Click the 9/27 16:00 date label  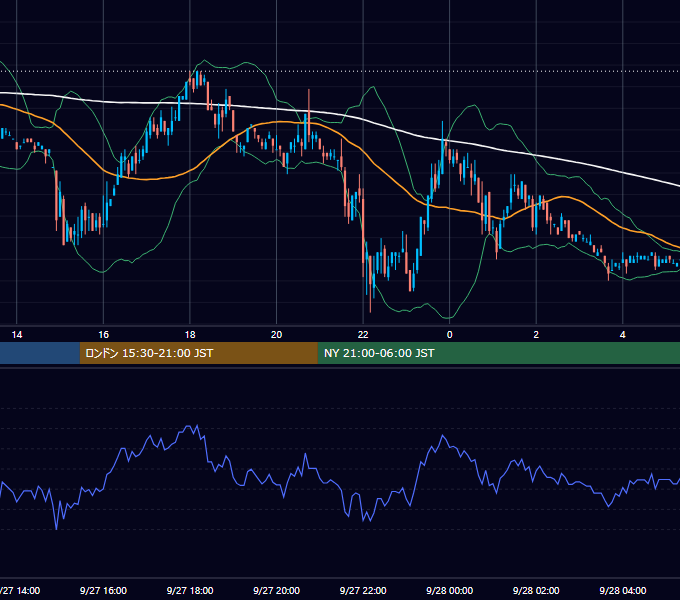pyautogui.click(x=103, y=590)
